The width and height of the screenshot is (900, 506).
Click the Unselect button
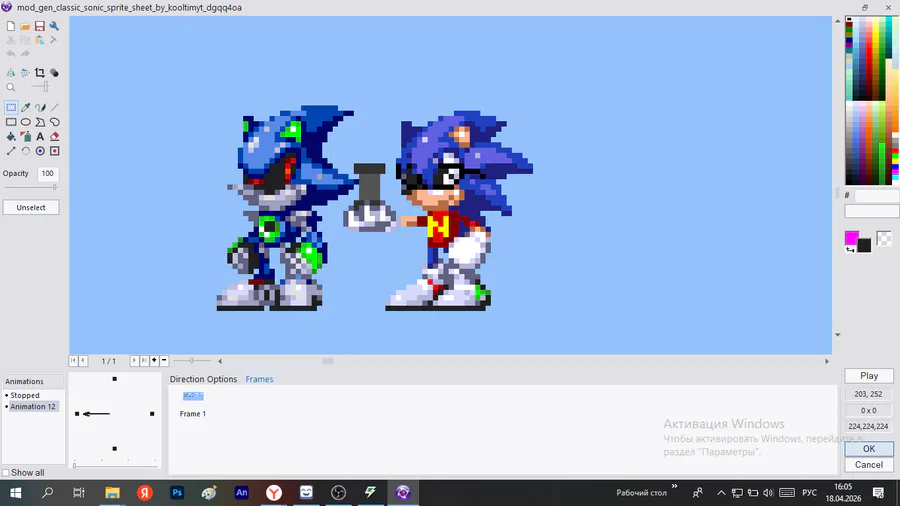click(x=31, y=208)
